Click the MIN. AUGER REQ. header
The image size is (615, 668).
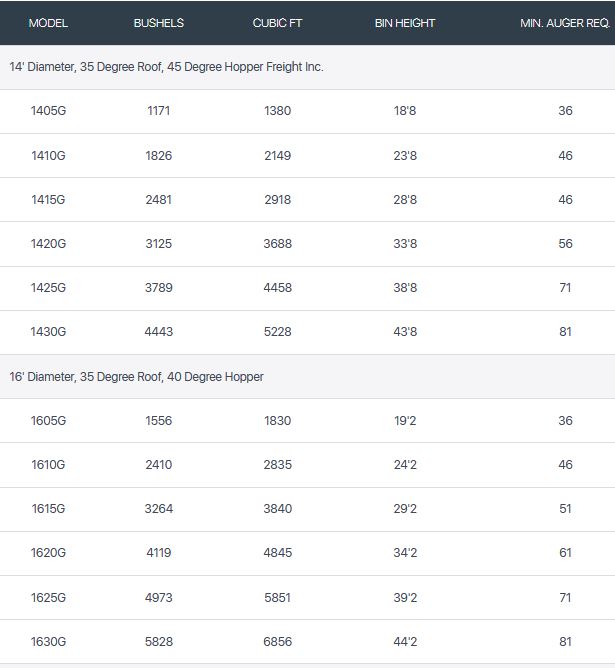pyautogui.click(x=564, y=23)
